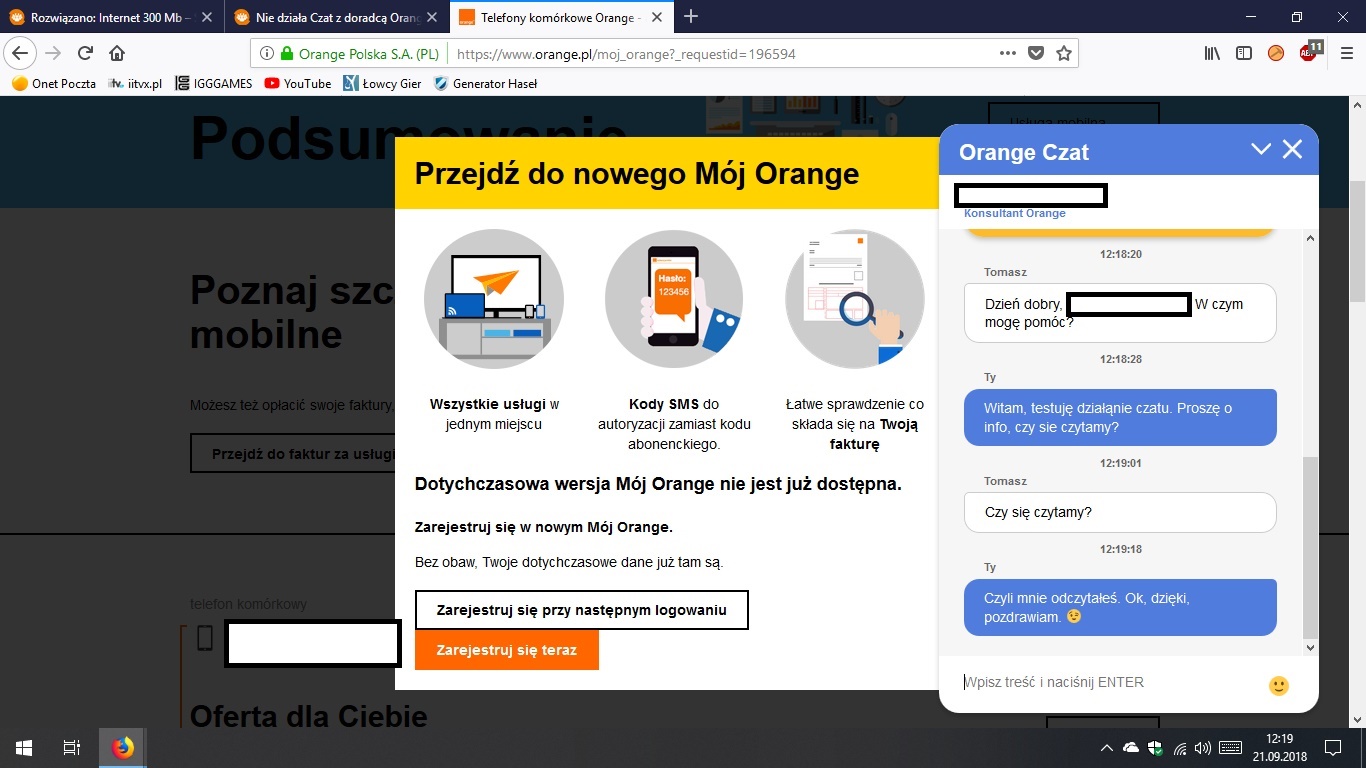Collapse Orange Czat with the chevron
Image resolution: width=1366 pixels, height=768 pixels.
pos(1260,150)
